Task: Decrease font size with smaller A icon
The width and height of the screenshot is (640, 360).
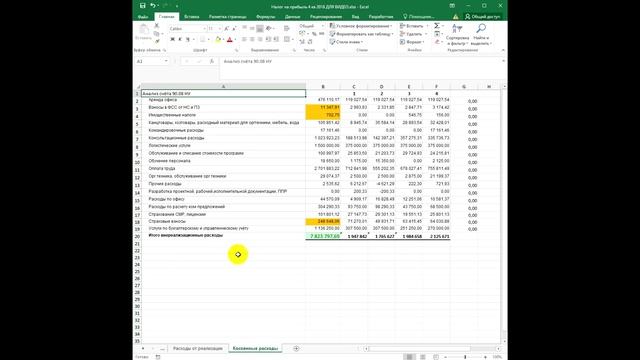Action: 234,29
